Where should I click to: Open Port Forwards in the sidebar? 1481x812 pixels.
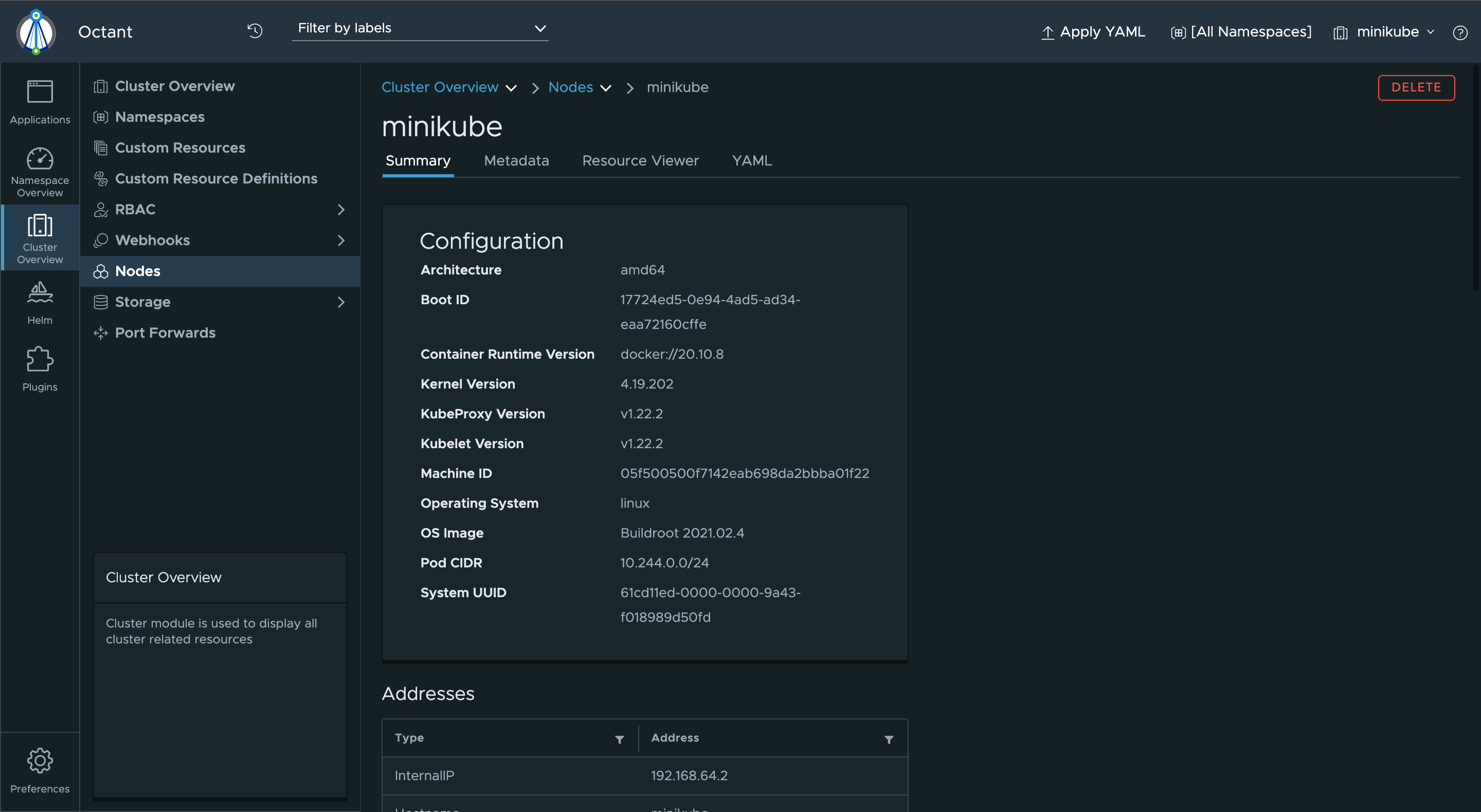tap(220, 333)
